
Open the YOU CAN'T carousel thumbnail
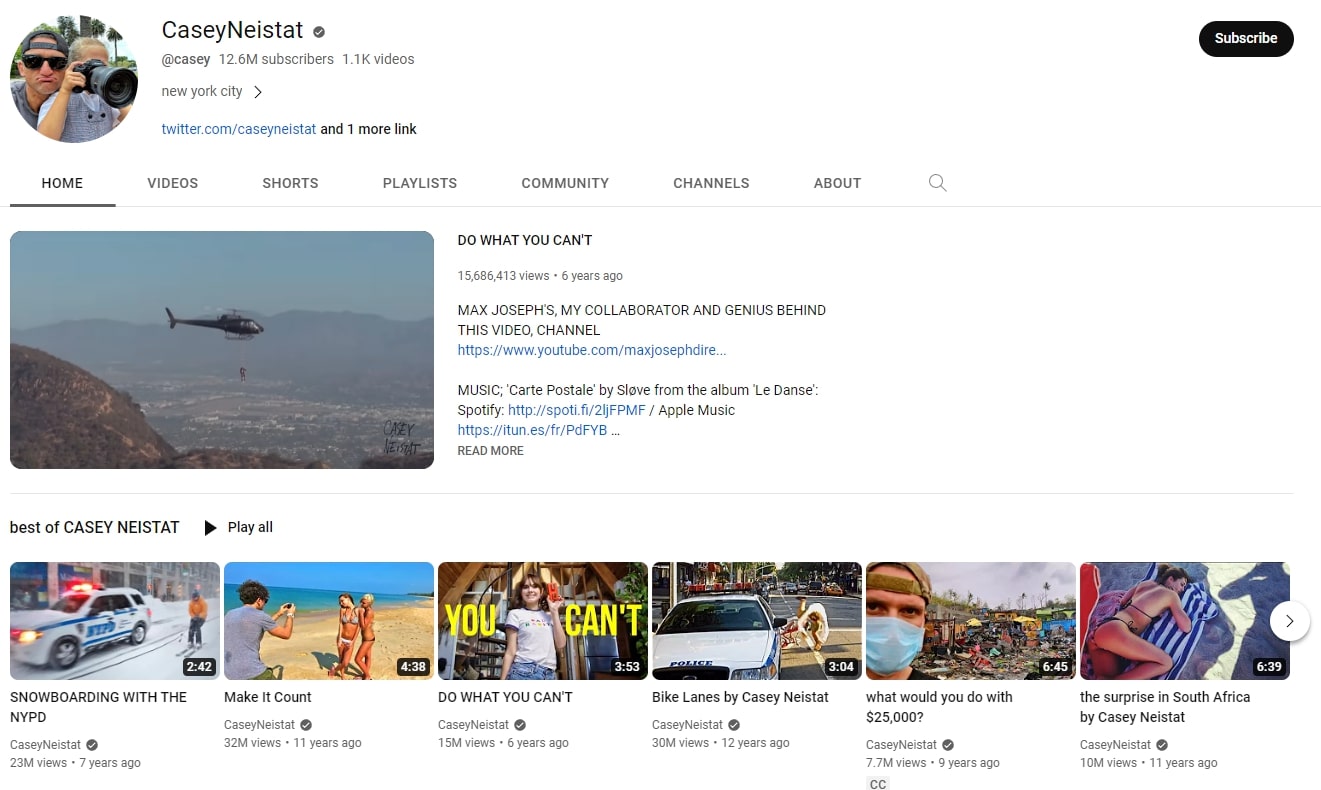(543, 621)
